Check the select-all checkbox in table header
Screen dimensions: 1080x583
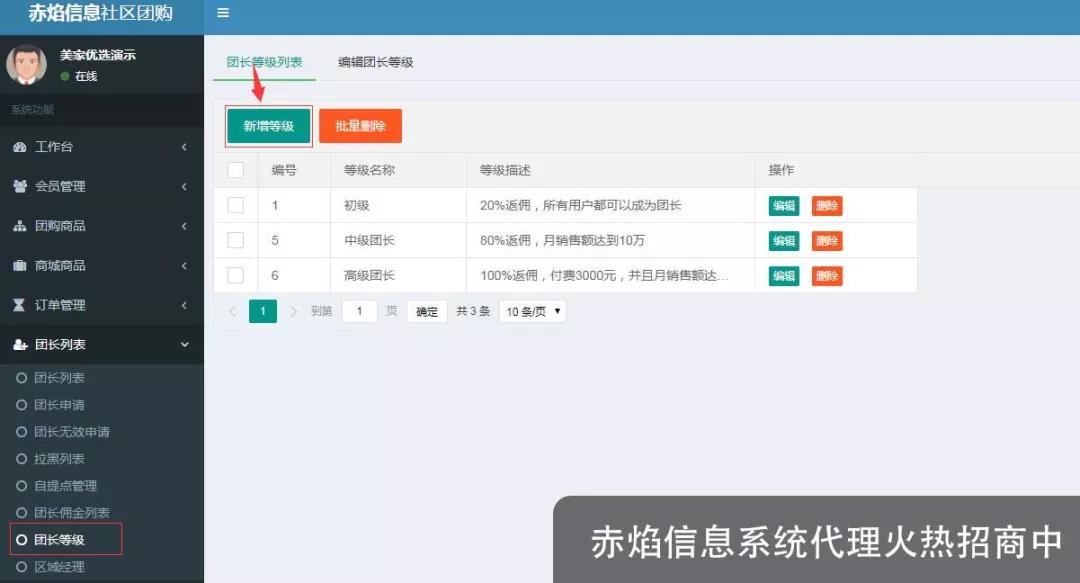click(236, 170)
